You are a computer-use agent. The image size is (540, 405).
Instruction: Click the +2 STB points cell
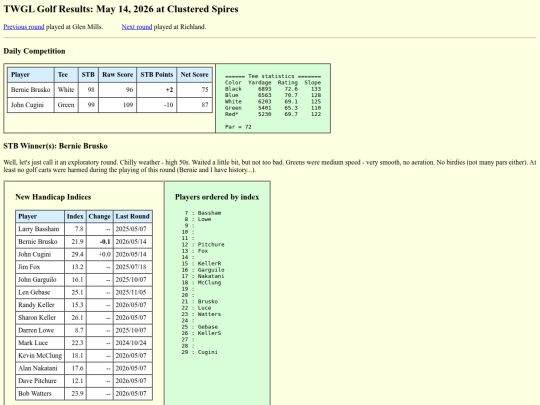(x=157, y=90)
